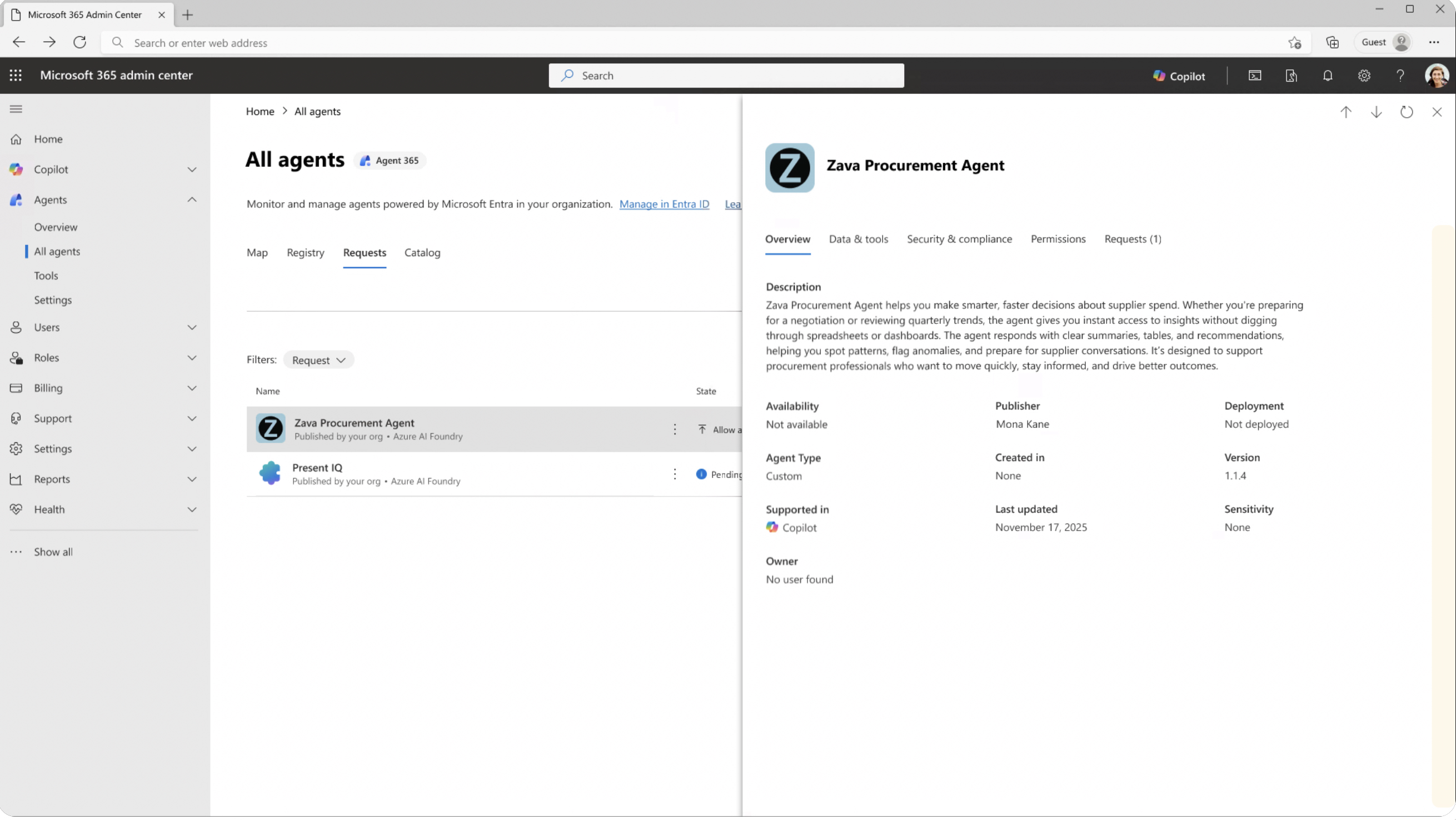Open Copilot in the top header
Screen dimensions: 1456x820
coord(1179,76)
